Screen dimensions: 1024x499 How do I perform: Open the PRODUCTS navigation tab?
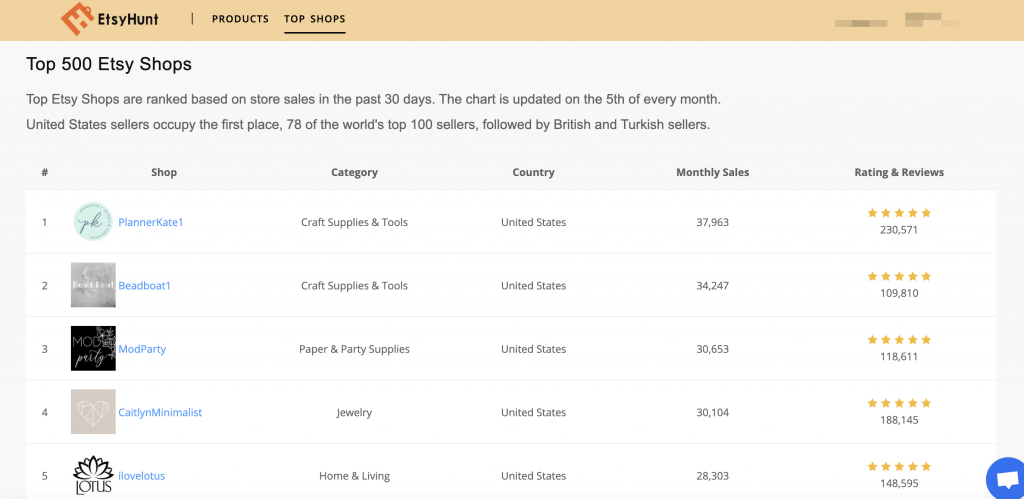pyautogui.click(x=240, y=19)
